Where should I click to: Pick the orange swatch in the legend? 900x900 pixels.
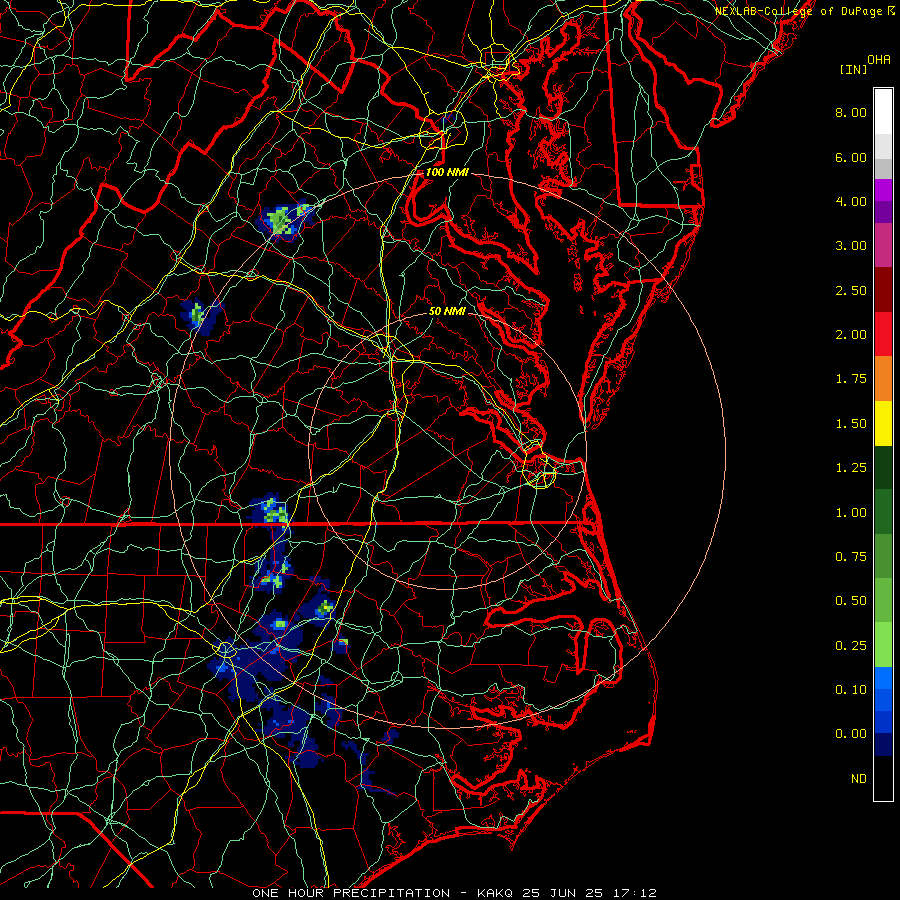(x=883, y=379)
